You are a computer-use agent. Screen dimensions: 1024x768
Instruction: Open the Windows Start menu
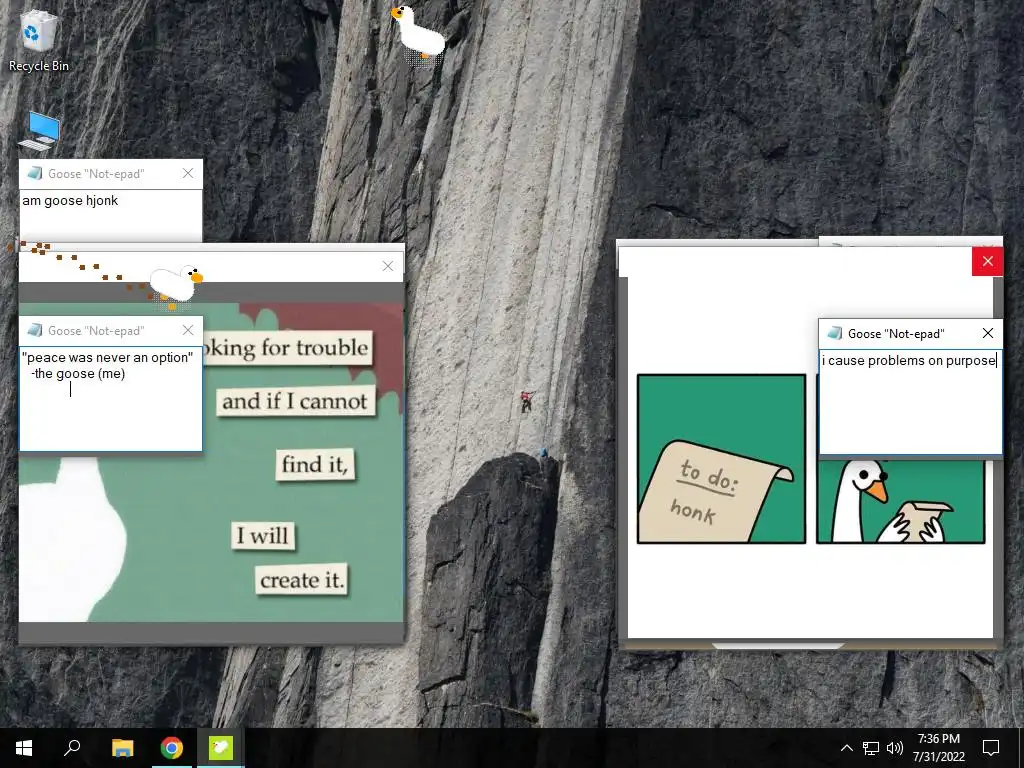[x=24, y=748]
